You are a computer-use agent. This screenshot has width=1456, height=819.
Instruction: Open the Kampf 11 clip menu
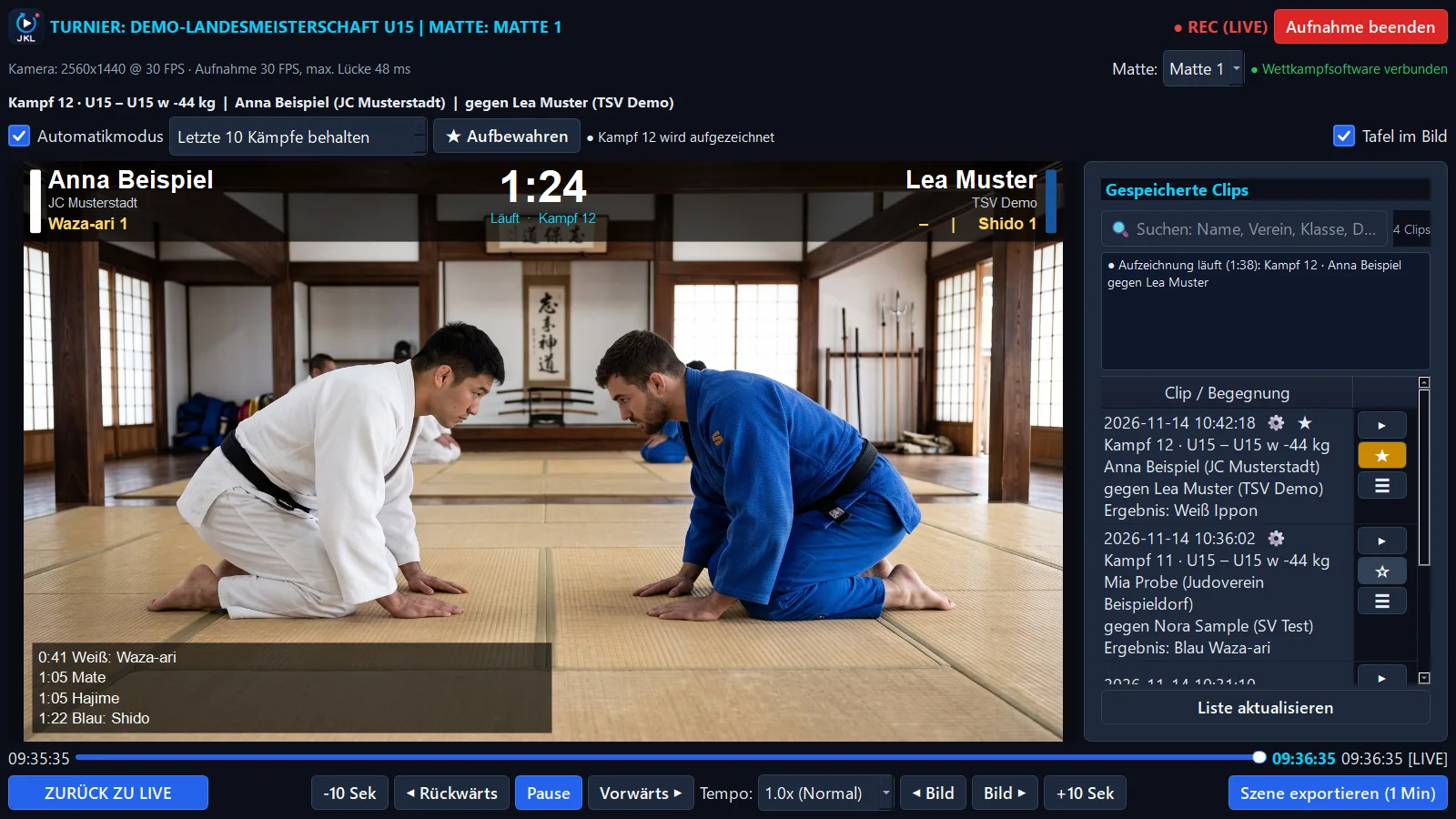[x=1381, y=601]
